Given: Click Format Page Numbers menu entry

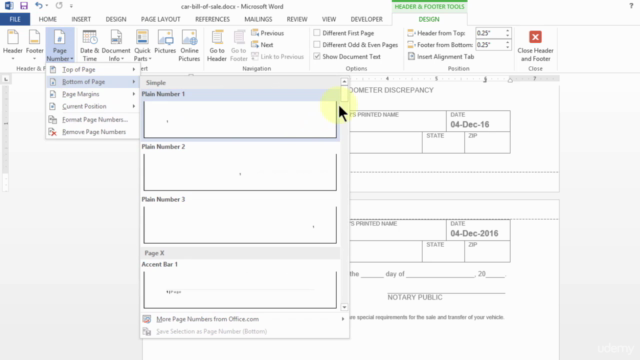Looking at the screenshot, I should click(x=92, y=120).
